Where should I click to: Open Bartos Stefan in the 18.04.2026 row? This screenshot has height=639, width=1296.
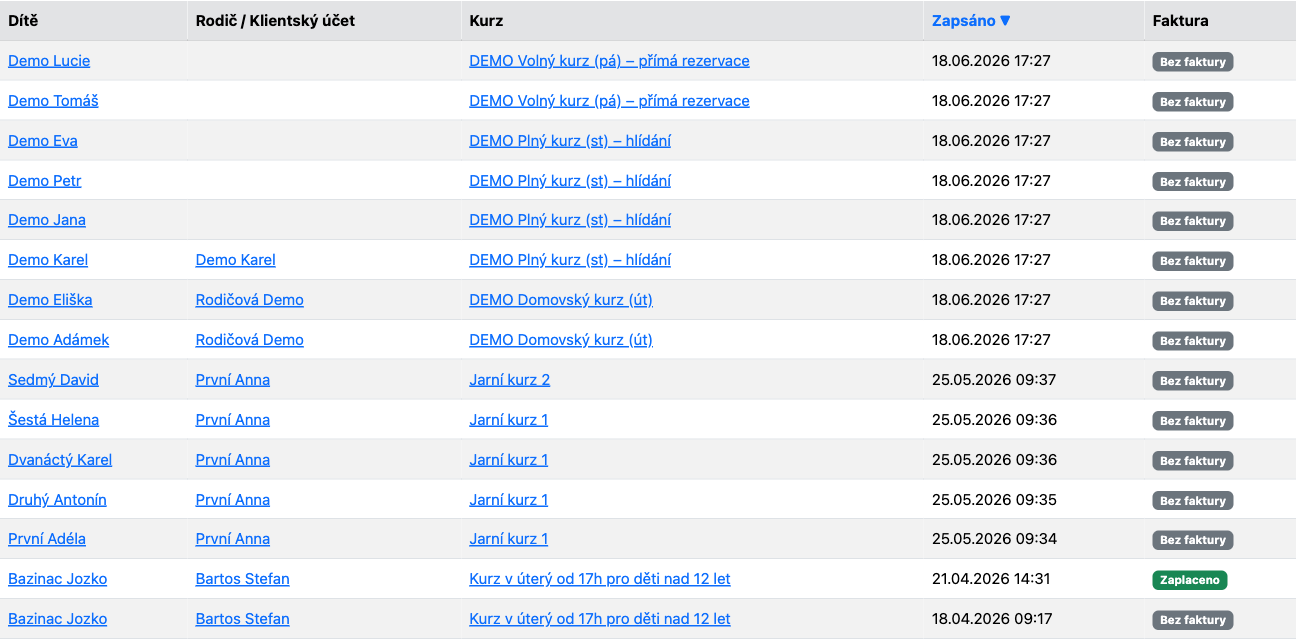tap(243, 619)
